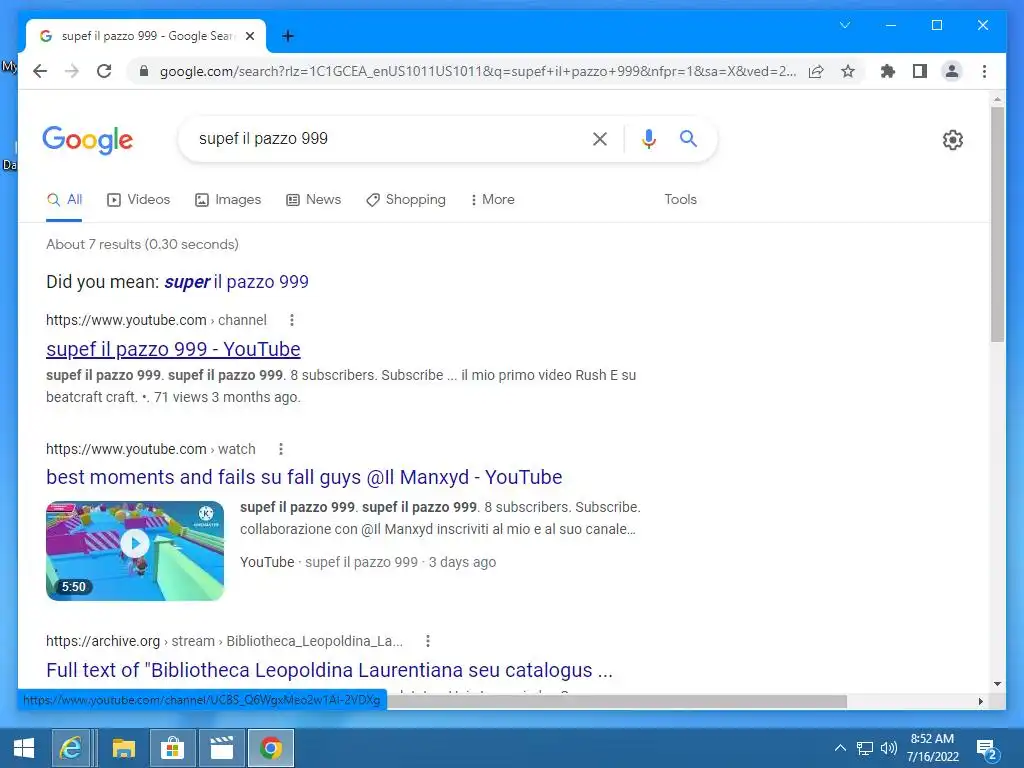
Task: Toggle the browser side panel
Action: (x=920, y=71)
